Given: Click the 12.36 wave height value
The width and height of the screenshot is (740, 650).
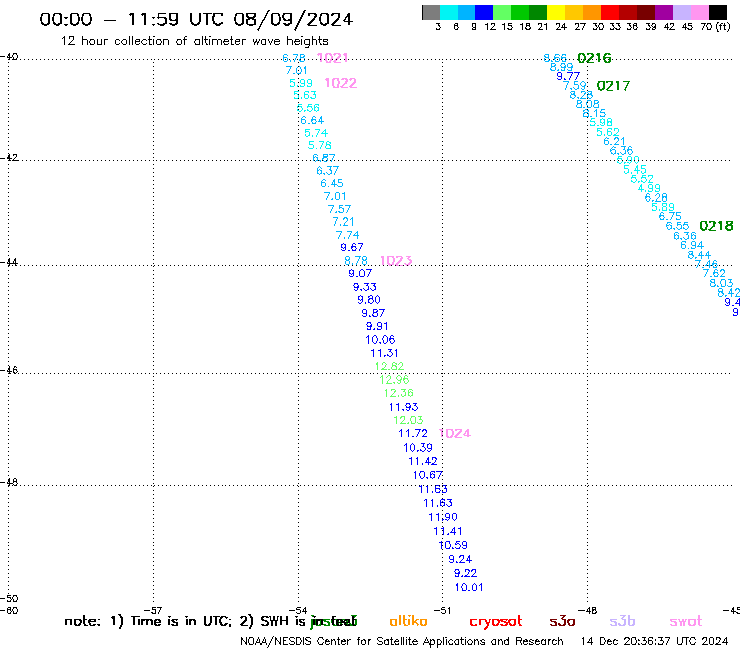Looking at the screenshot, I should click(x=399, y=393).
